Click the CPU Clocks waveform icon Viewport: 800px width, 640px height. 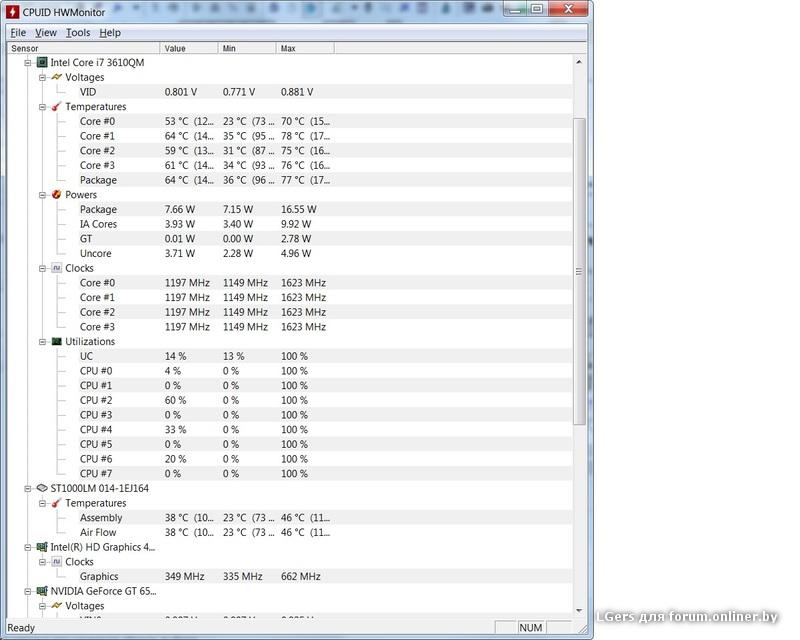[57, 268]
